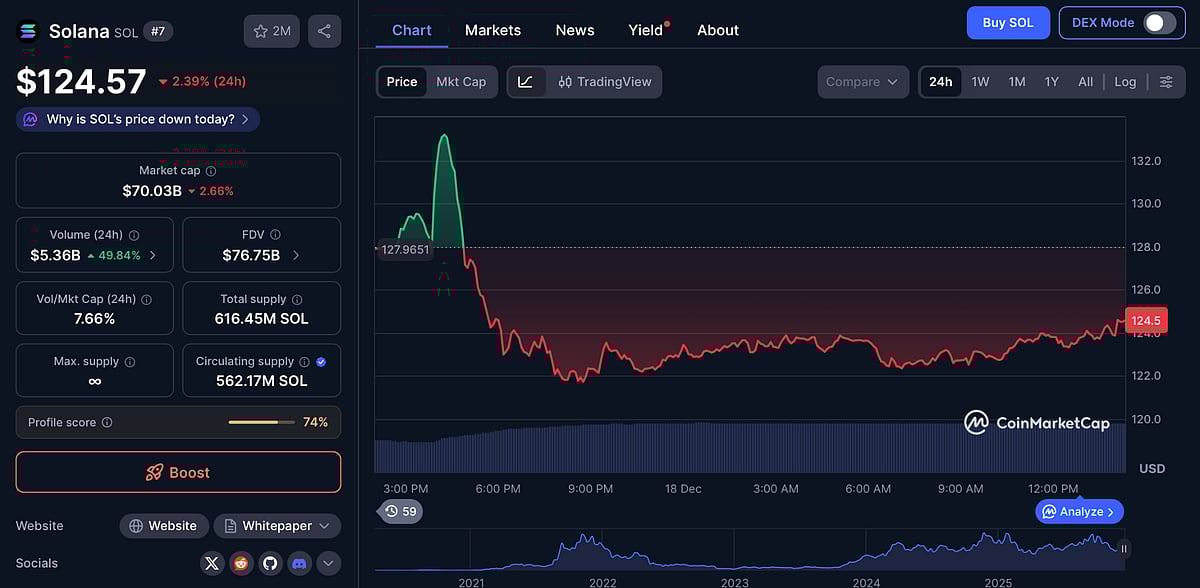Expand the extra socials chevron

point(328,563)
